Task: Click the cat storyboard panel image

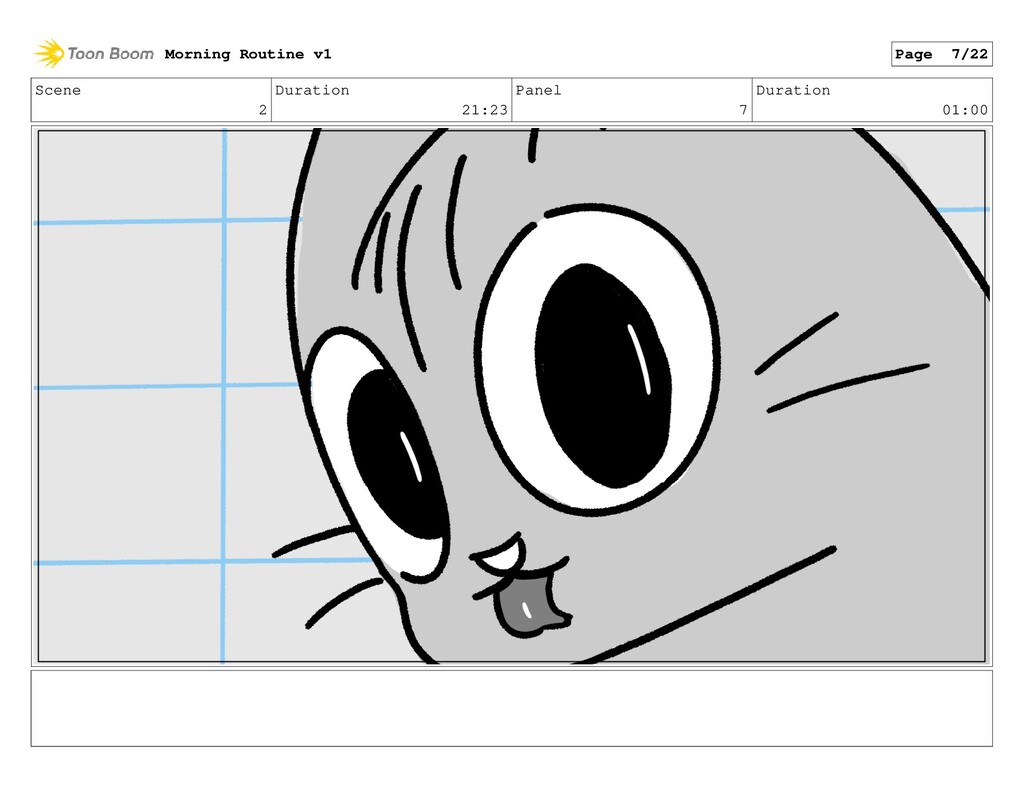Action: 511,396
